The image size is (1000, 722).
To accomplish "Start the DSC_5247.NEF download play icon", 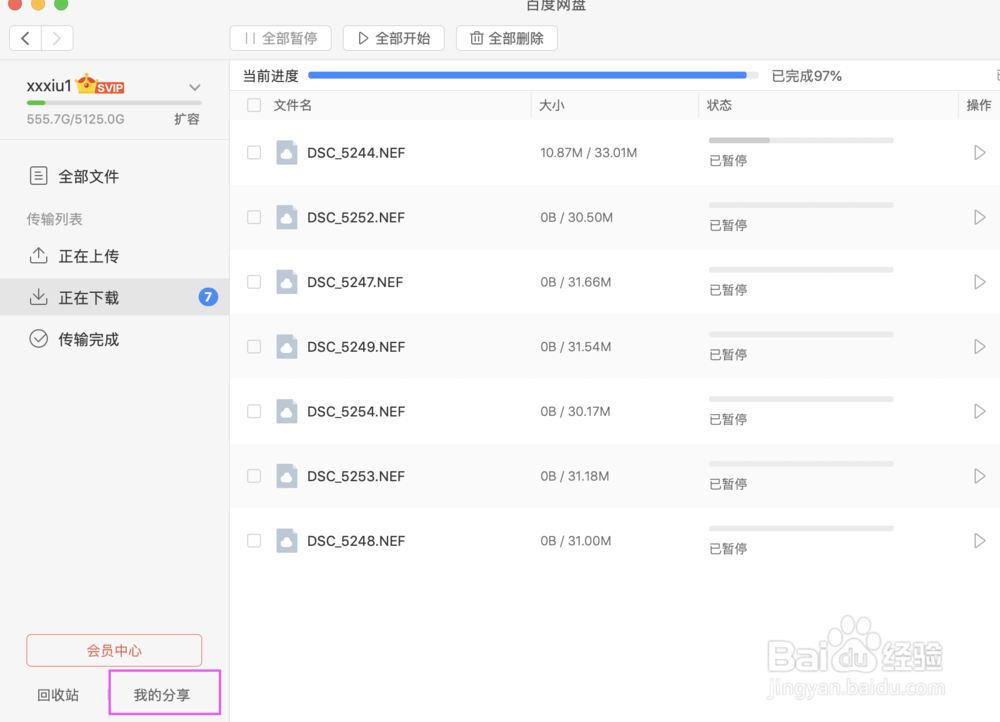I will [x=980, y=282].
